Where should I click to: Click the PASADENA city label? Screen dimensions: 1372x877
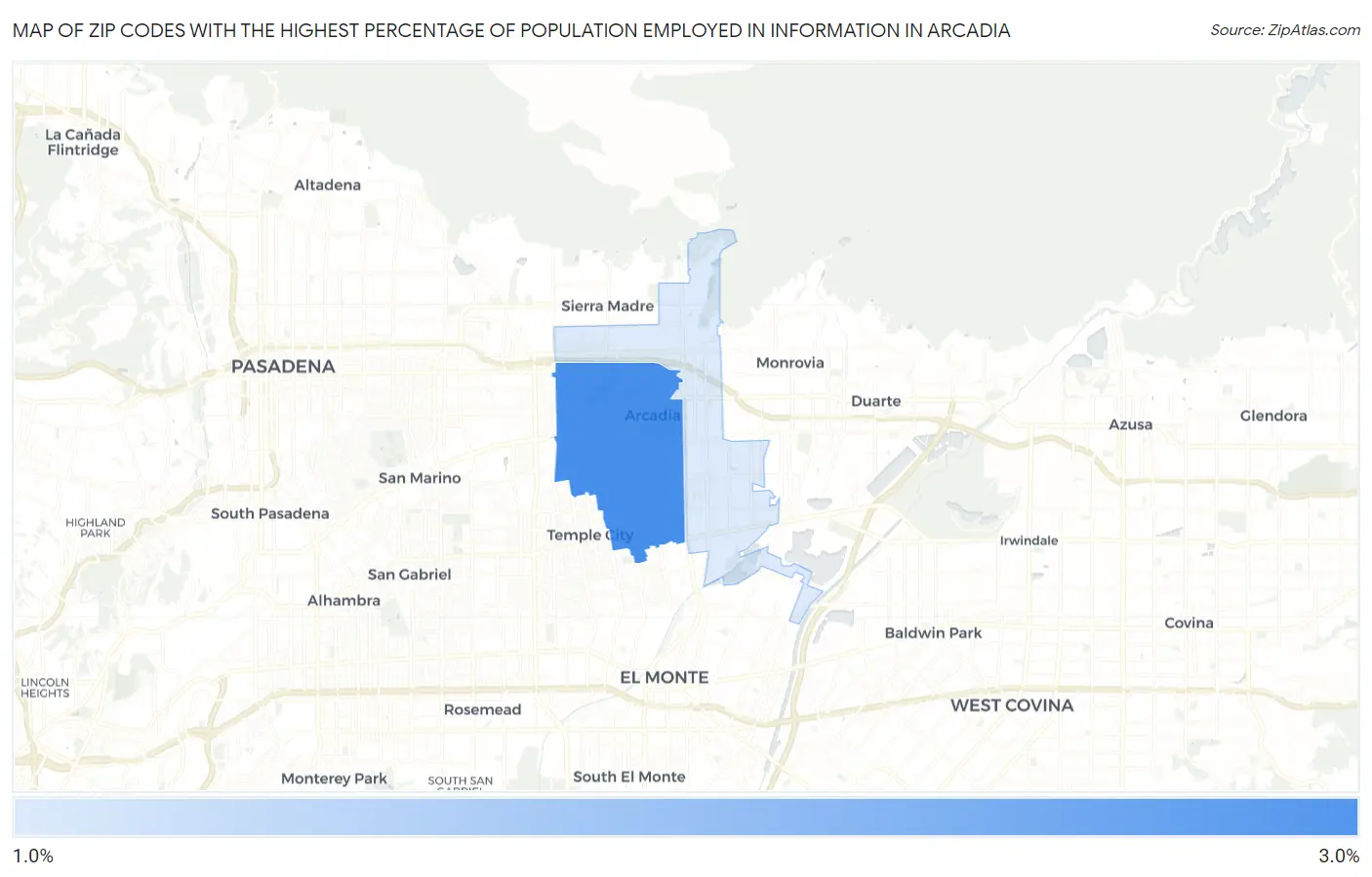click(283, 367)
